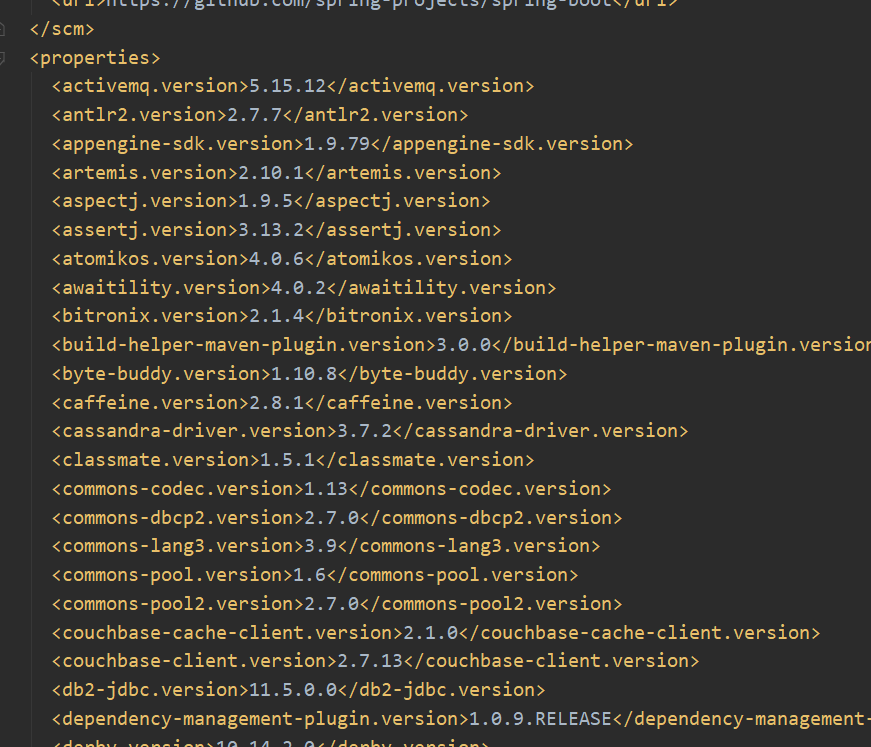
Task: Click artemis.version value 2.10.1
Action: coord(271,173)
